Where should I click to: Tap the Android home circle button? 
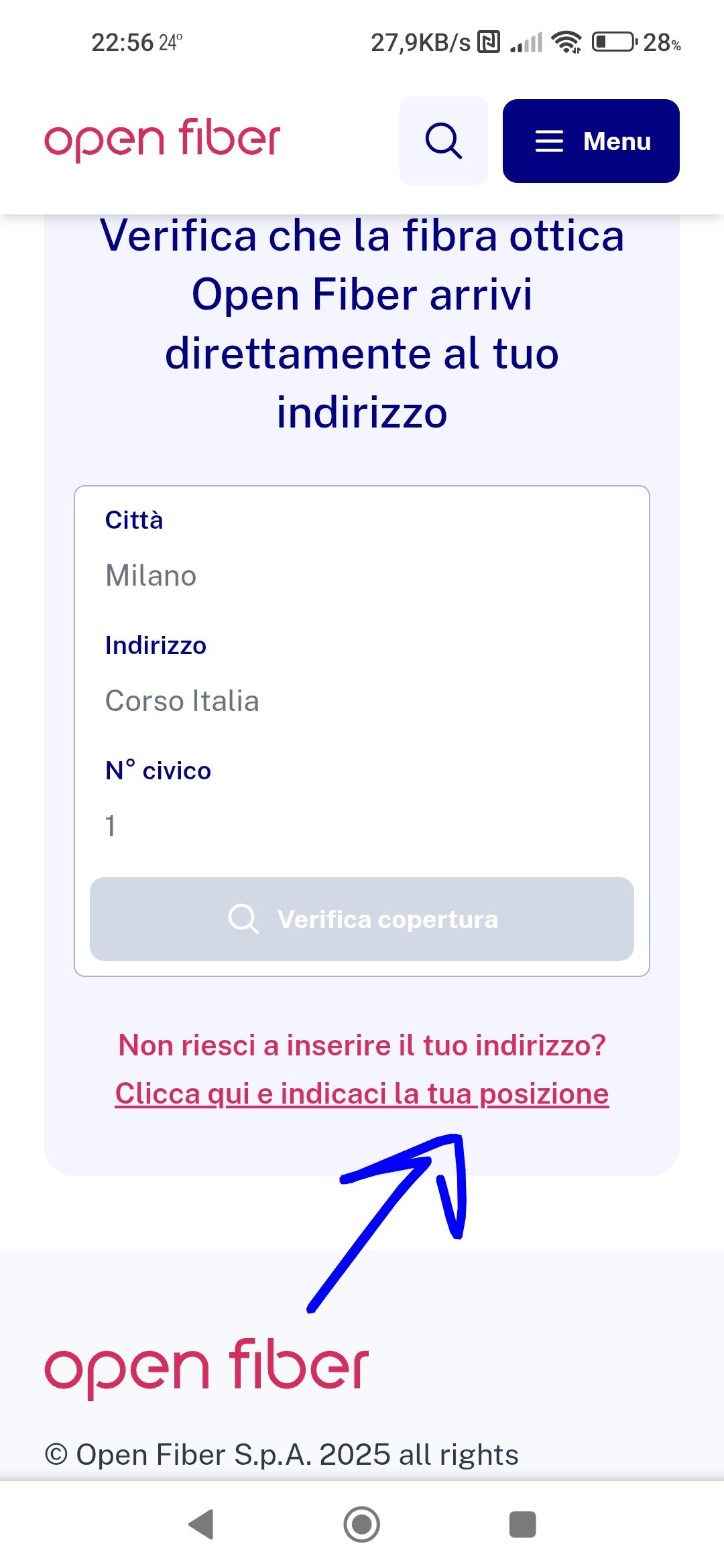[x=362, y=1524]
